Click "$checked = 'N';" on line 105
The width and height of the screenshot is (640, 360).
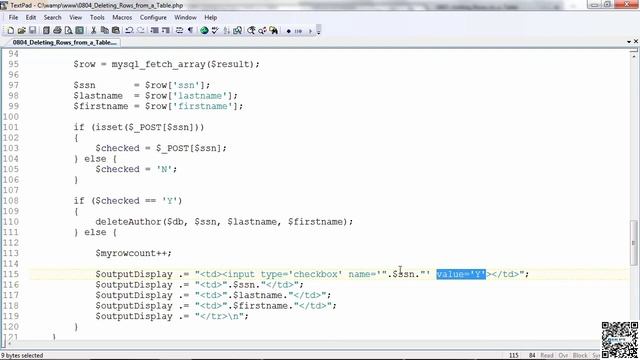pyautogui.click(x=136, y=169)
